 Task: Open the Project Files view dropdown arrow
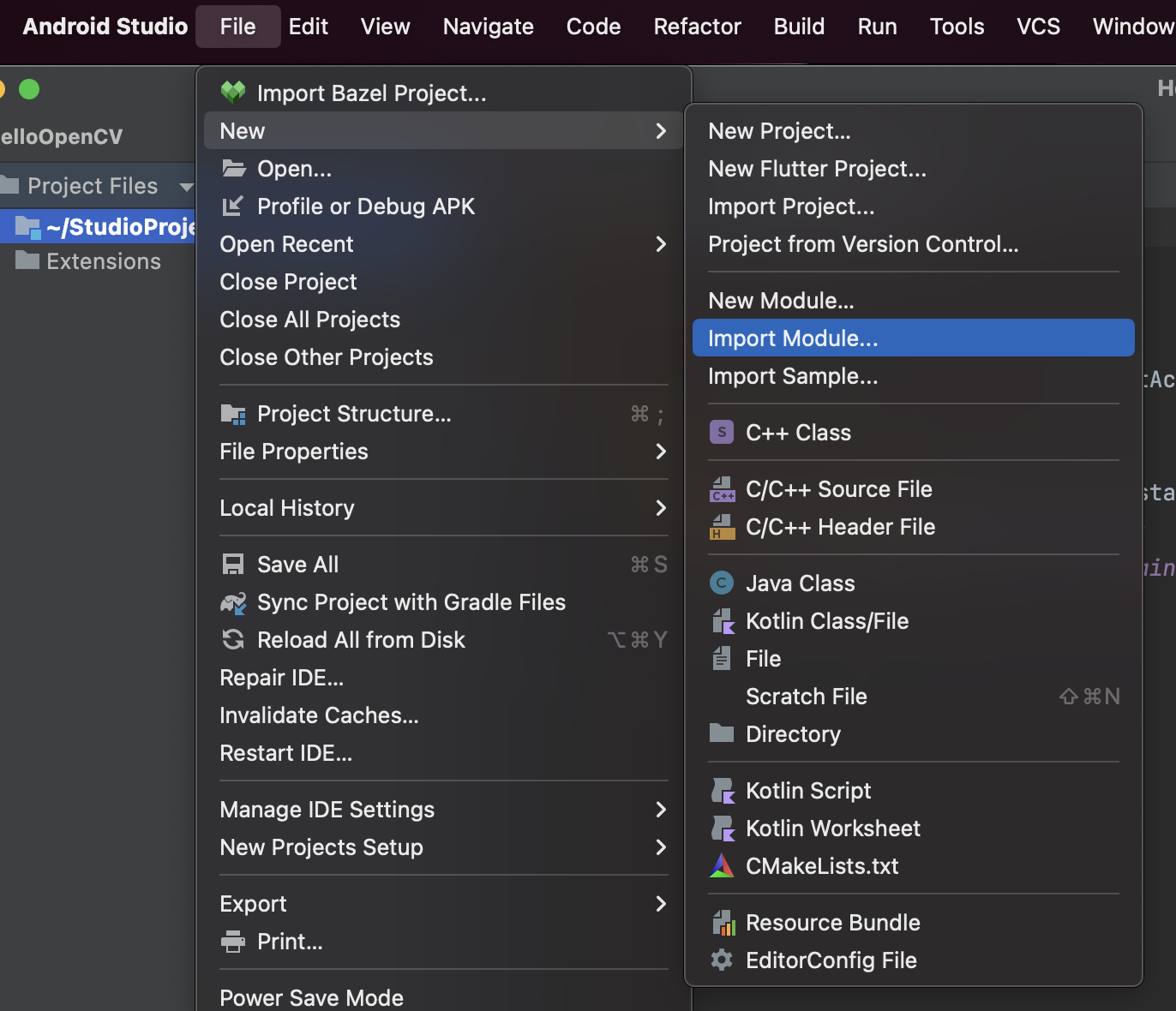point(186,186)
